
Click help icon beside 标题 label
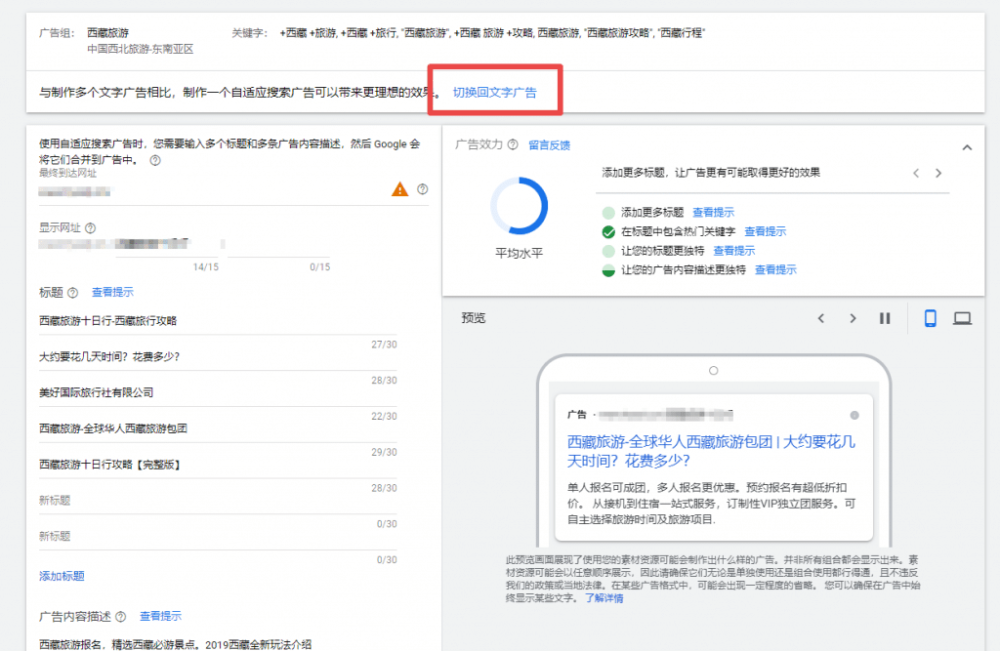point(72,293)
